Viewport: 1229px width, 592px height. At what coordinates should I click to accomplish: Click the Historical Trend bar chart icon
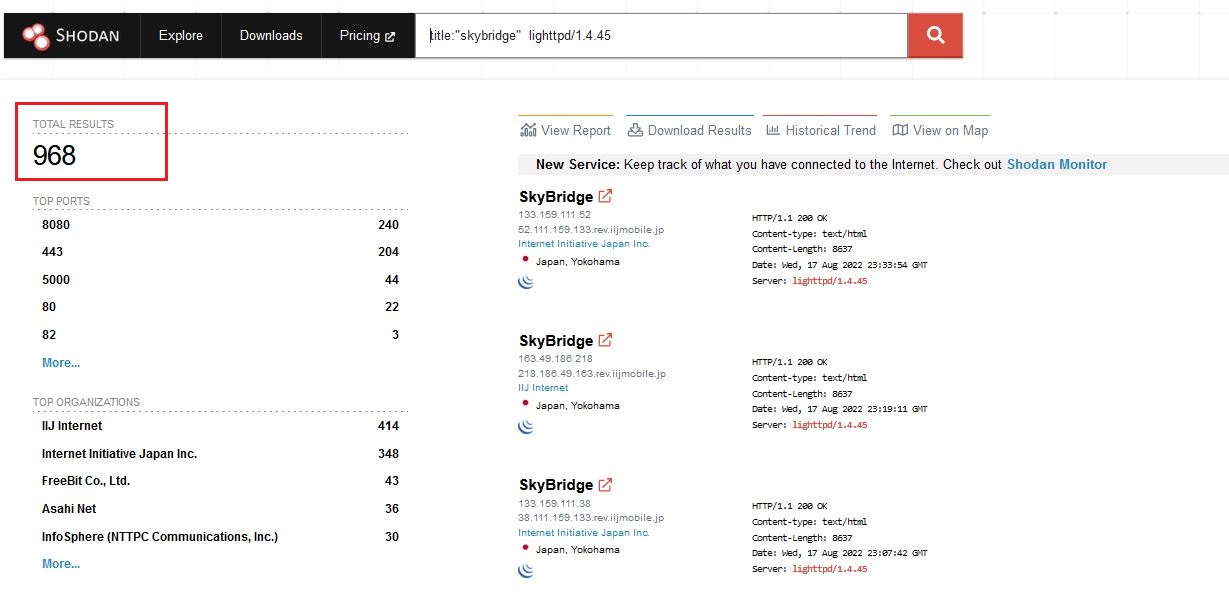(x=773, y=130)
